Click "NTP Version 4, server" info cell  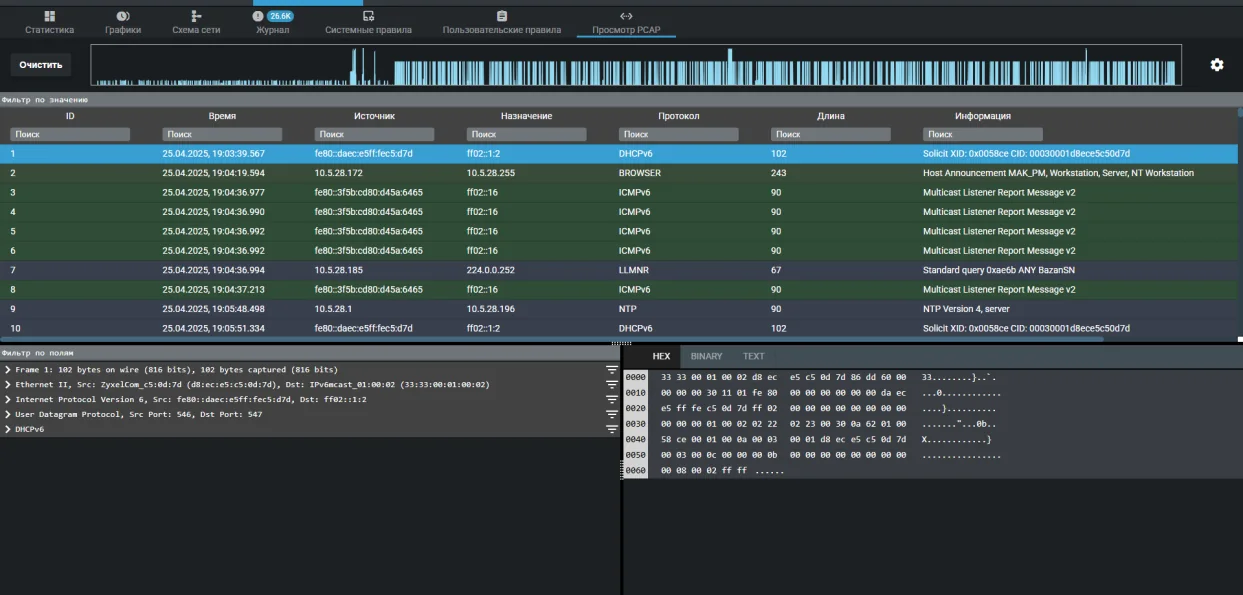(966, 309)
